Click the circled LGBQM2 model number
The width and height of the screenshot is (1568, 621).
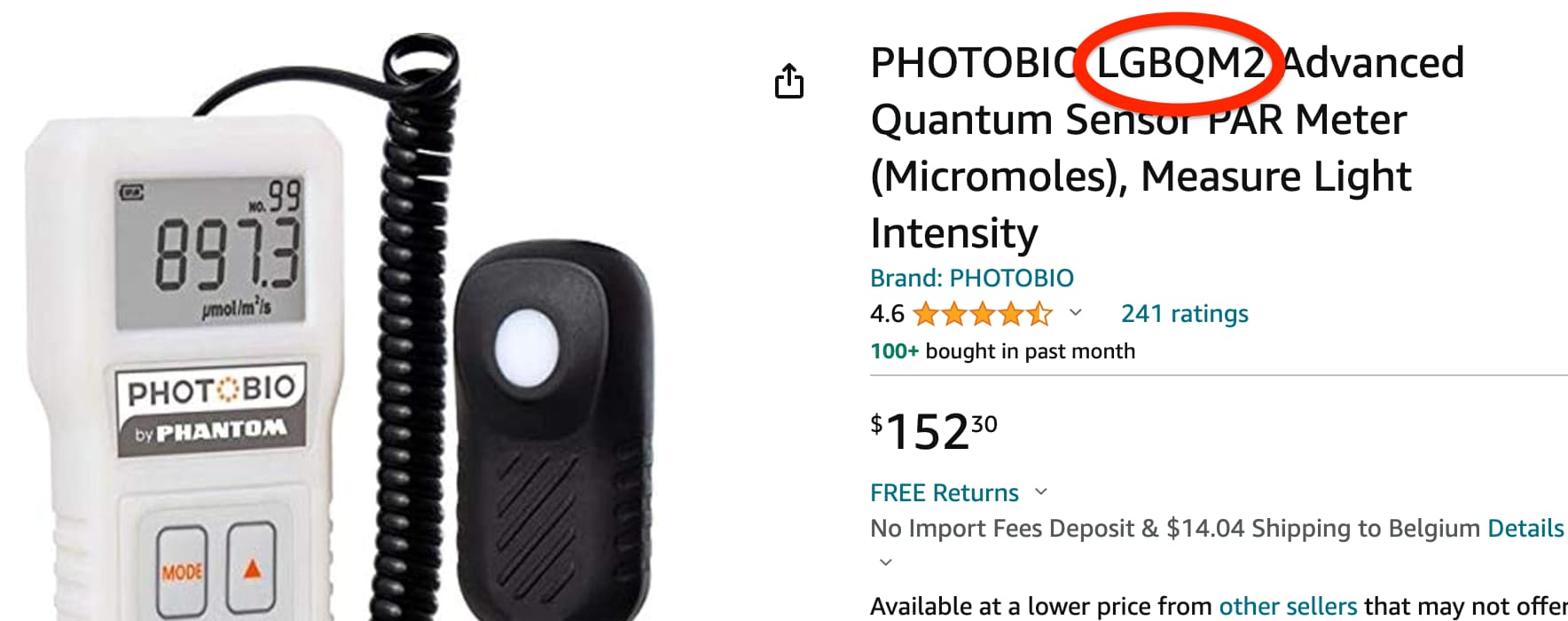1180,63
